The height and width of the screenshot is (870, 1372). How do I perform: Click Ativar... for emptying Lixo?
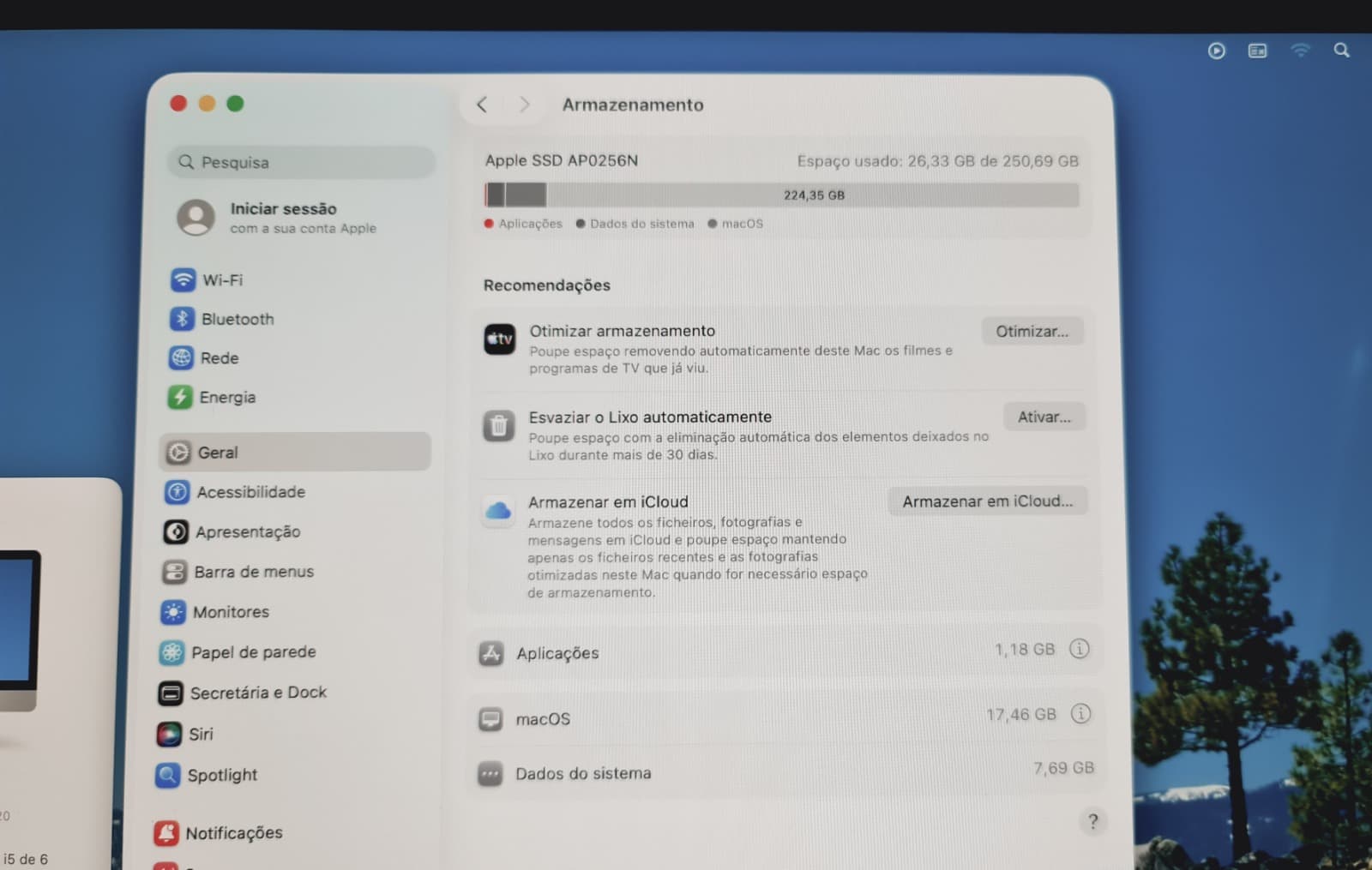pos(1044,417)
